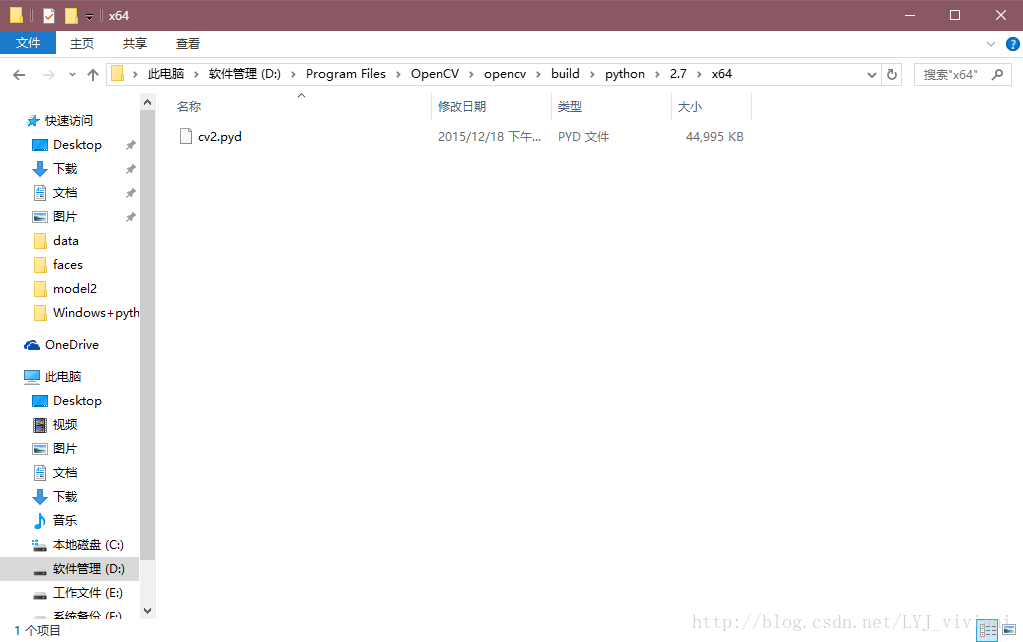This screenshot has width=1023, height=642.
Task: Open the 文件 ribbon tab
Action: click(x=28, y=43)
